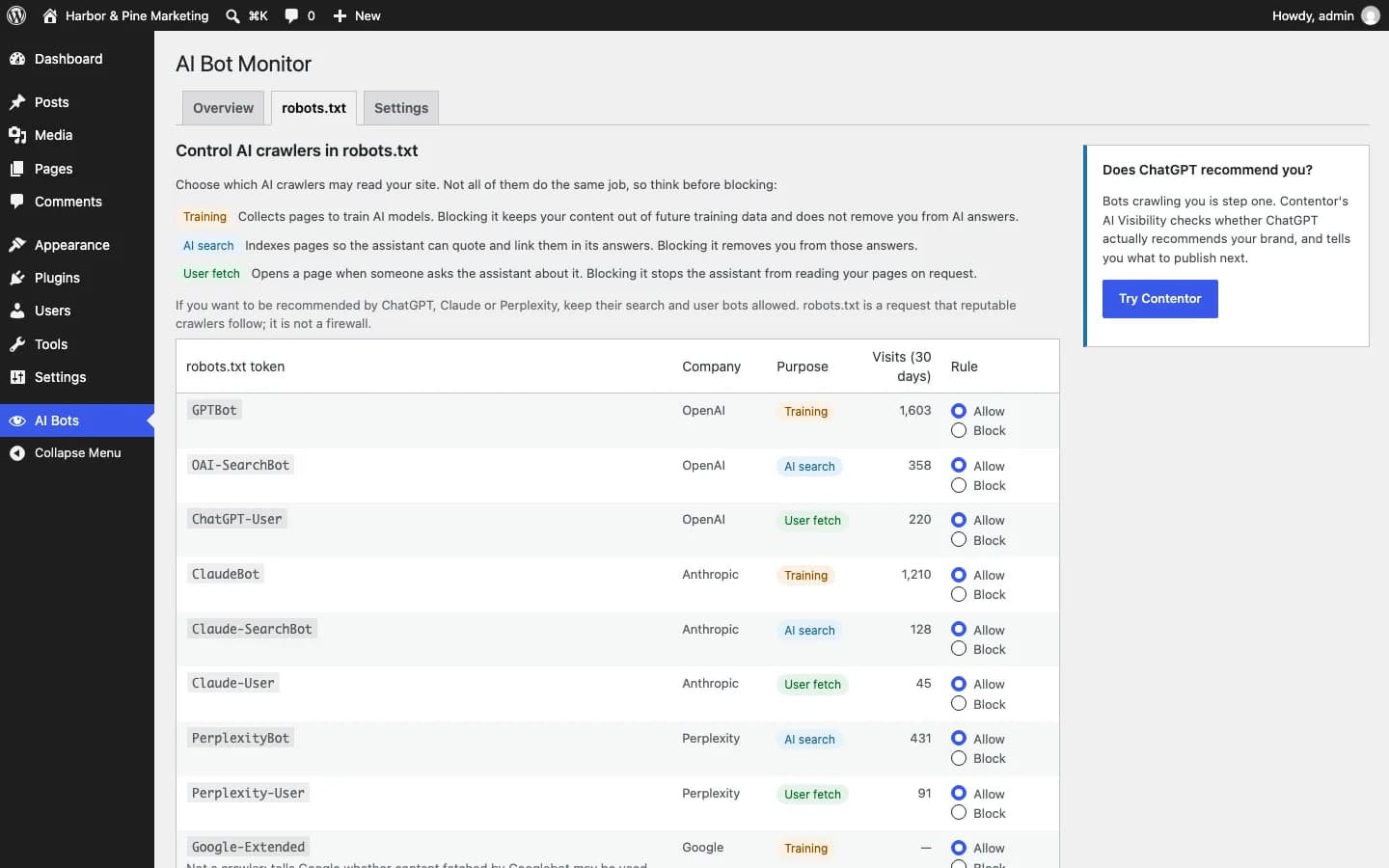Open the Plugins menu label

tap(57, 278)
